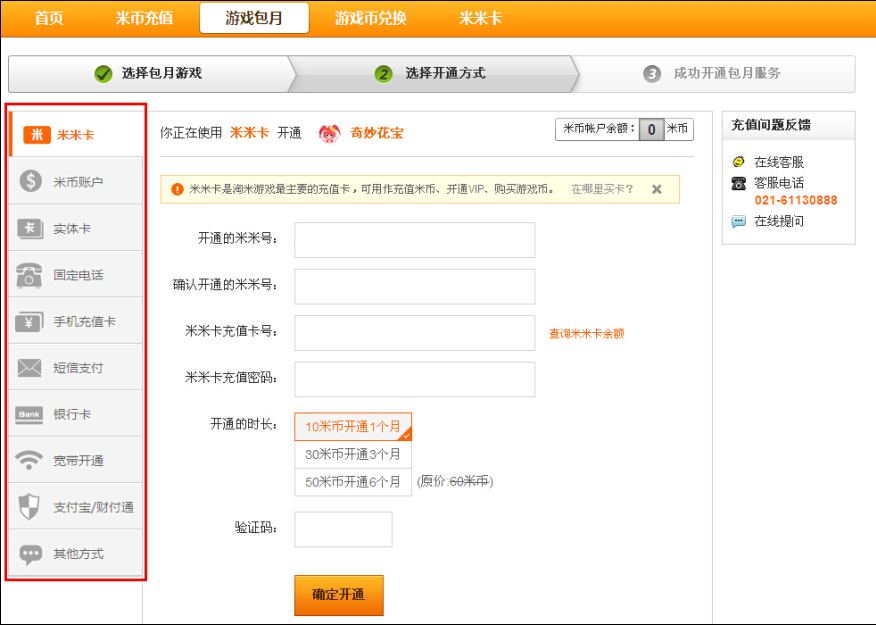Select 支付宝/财付通 payment method label

click(x=93, y=507)
